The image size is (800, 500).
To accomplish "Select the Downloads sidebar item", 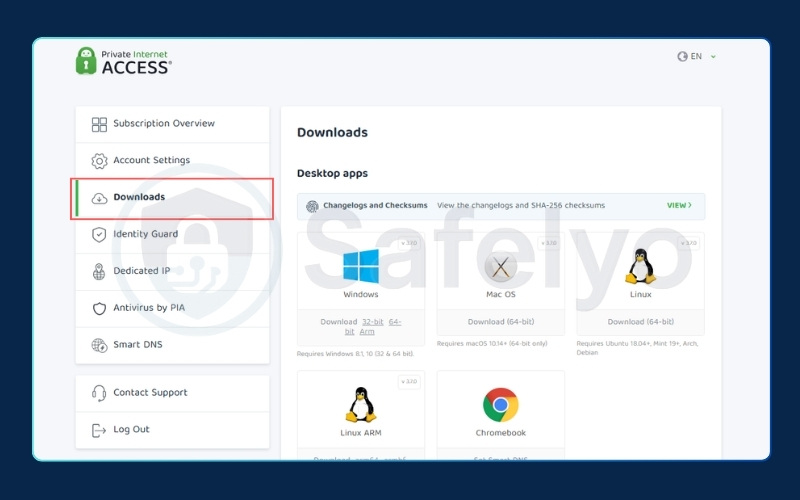I will 139,198.
